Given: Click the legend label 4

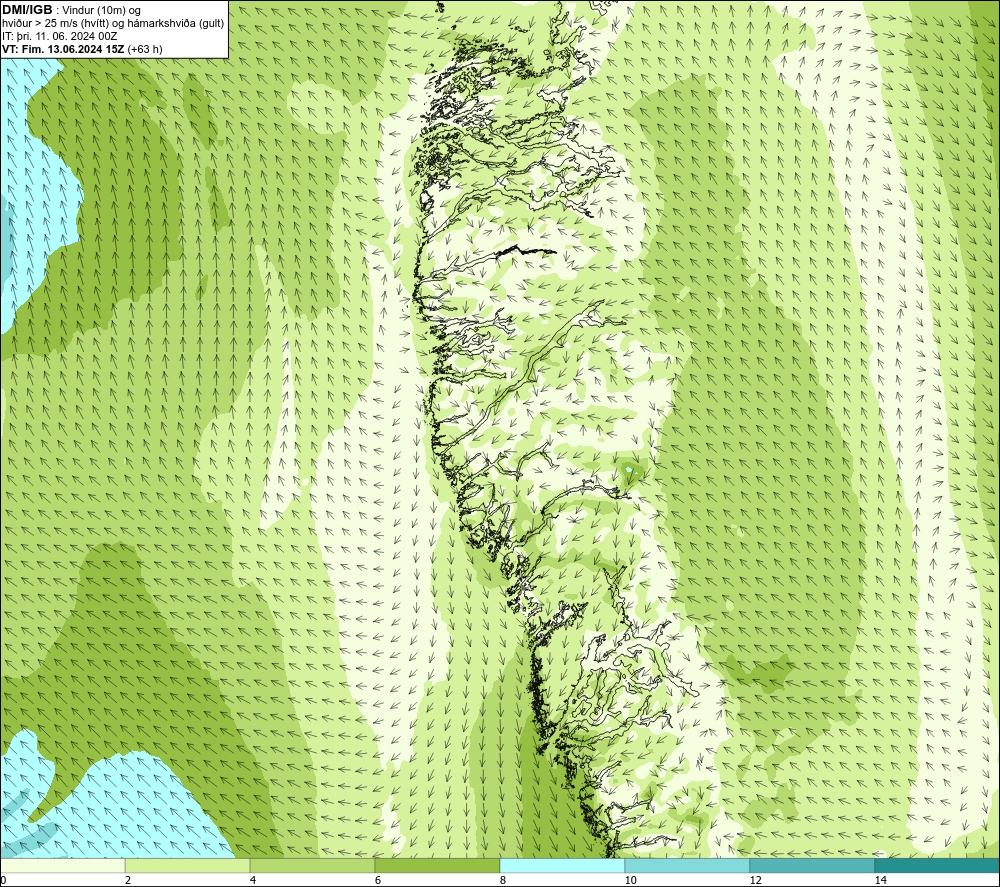Looking at the screenshot, I should (x=253, y=880).
